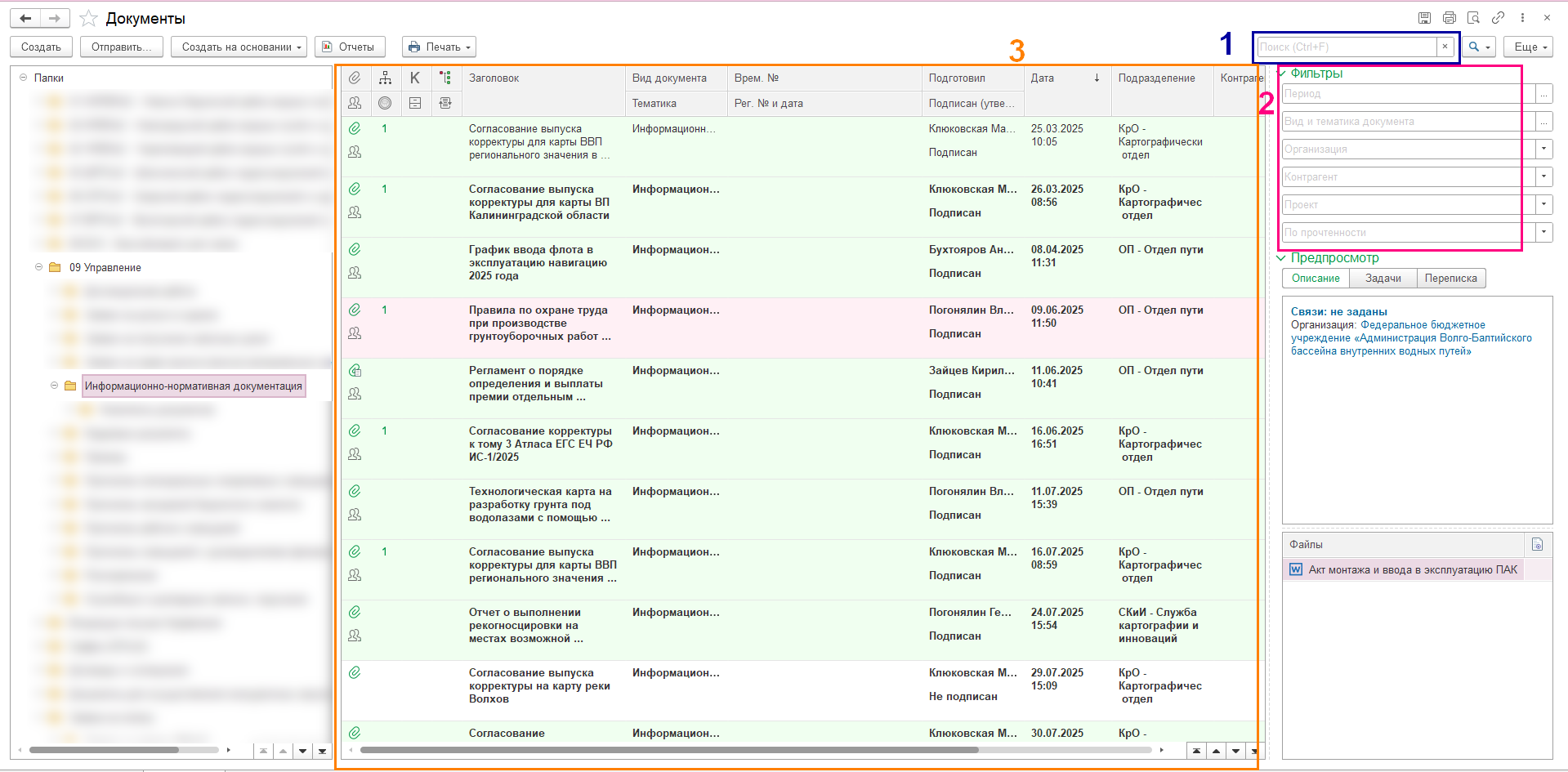Switch to the Задачи tab

coord(1383,279)
